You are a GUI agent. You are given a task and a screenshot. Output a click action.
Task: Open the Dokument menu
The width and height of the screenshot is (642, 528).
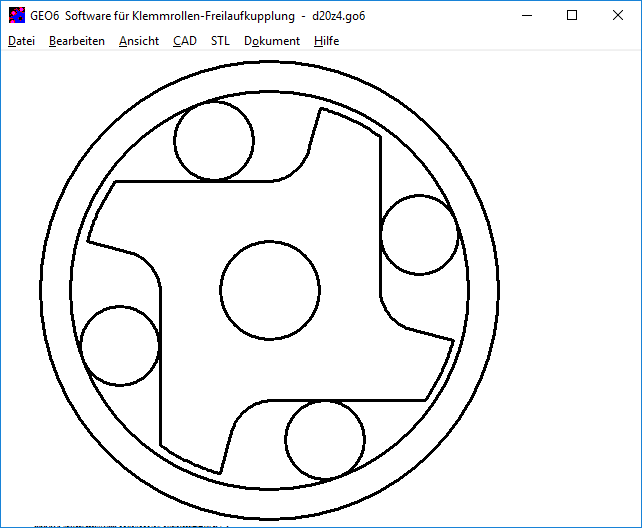[x=272, y=41]
